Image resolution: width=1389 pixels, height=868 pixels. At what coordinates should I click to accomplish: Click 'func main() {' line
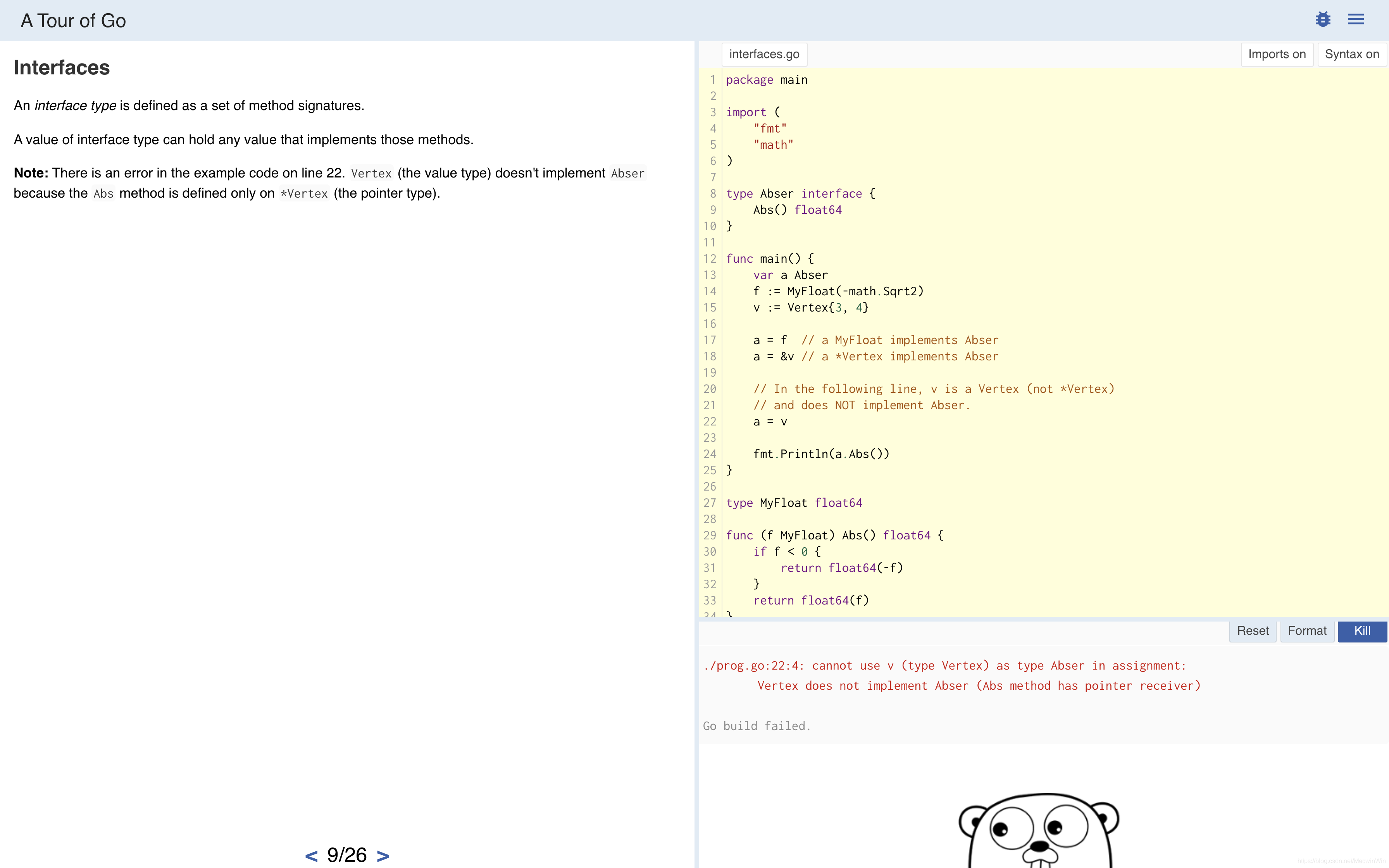[x=770, y=259]
